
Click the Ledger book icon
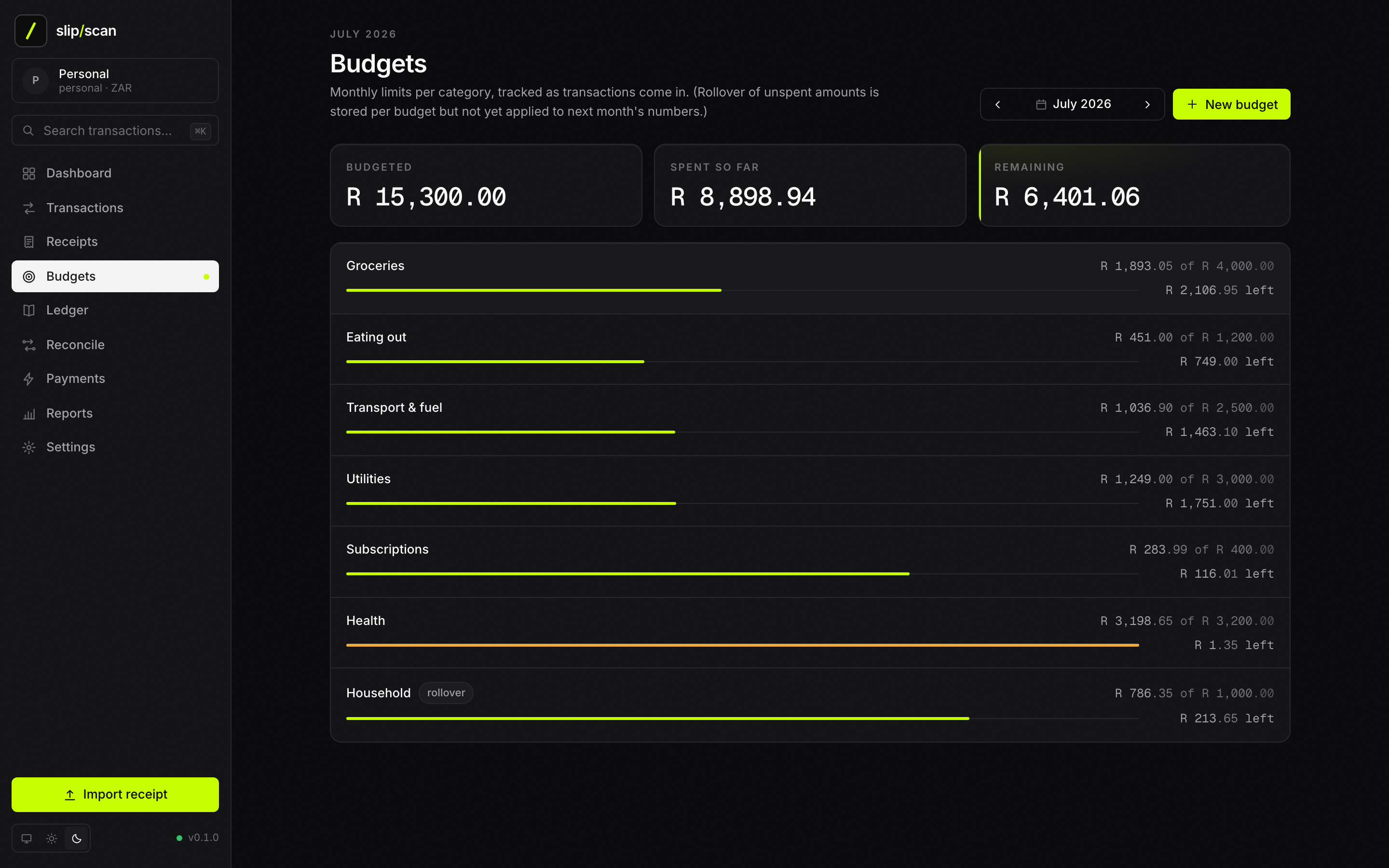point(29,311)
